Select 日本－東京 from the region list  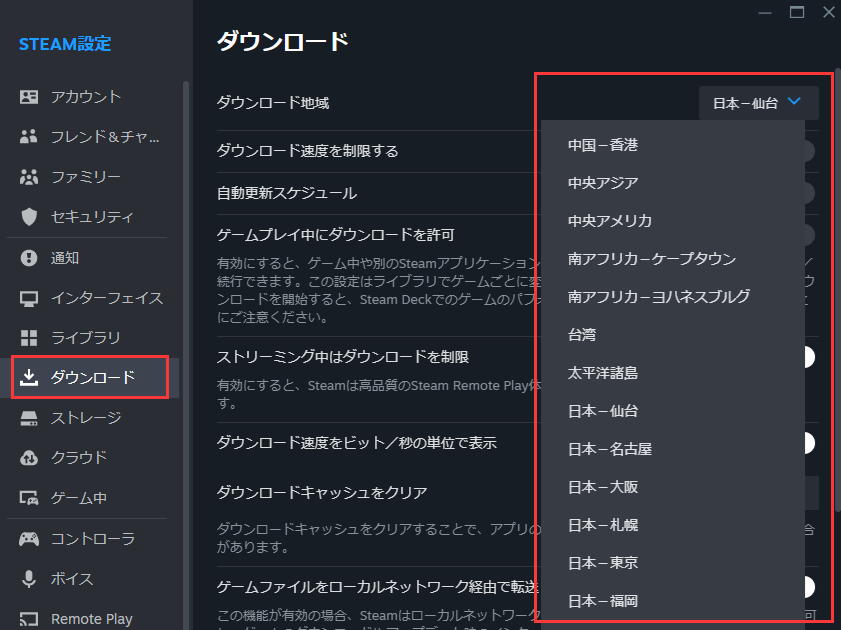pyautogui.click(x=603, y=563)
